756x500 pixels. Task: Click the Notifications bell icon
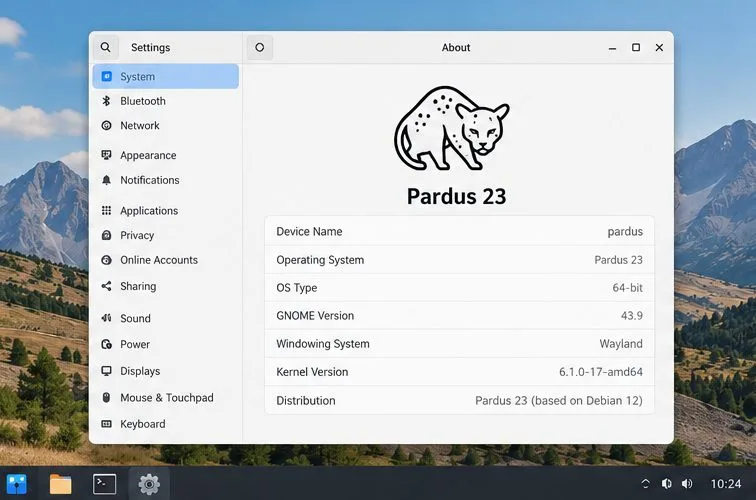(x=107, y=180)
